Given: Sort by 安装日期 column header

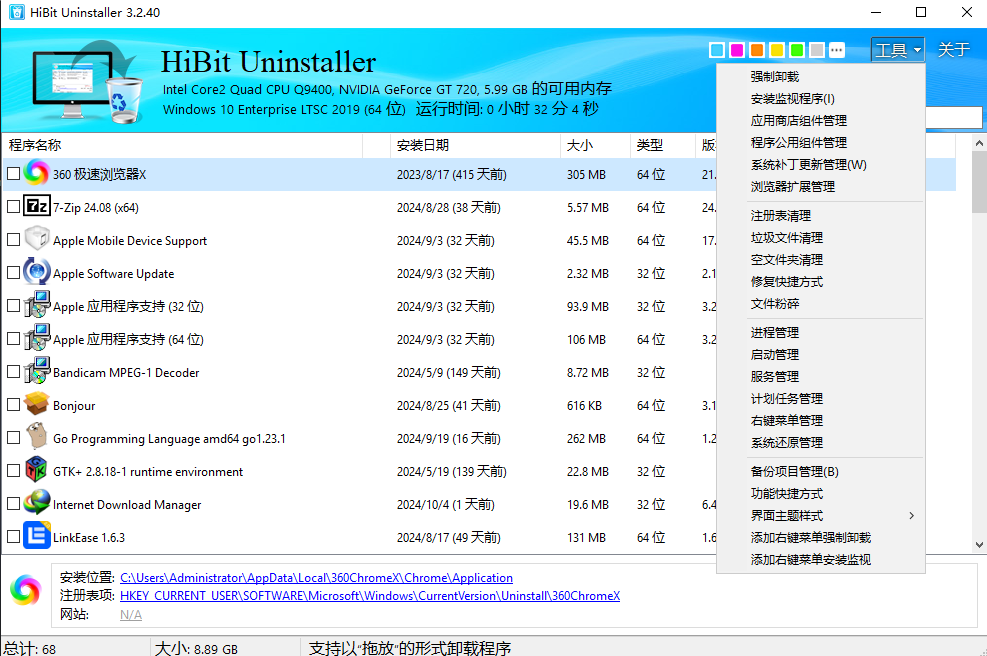Looking at the screenshot, I should tap(475, 145).
